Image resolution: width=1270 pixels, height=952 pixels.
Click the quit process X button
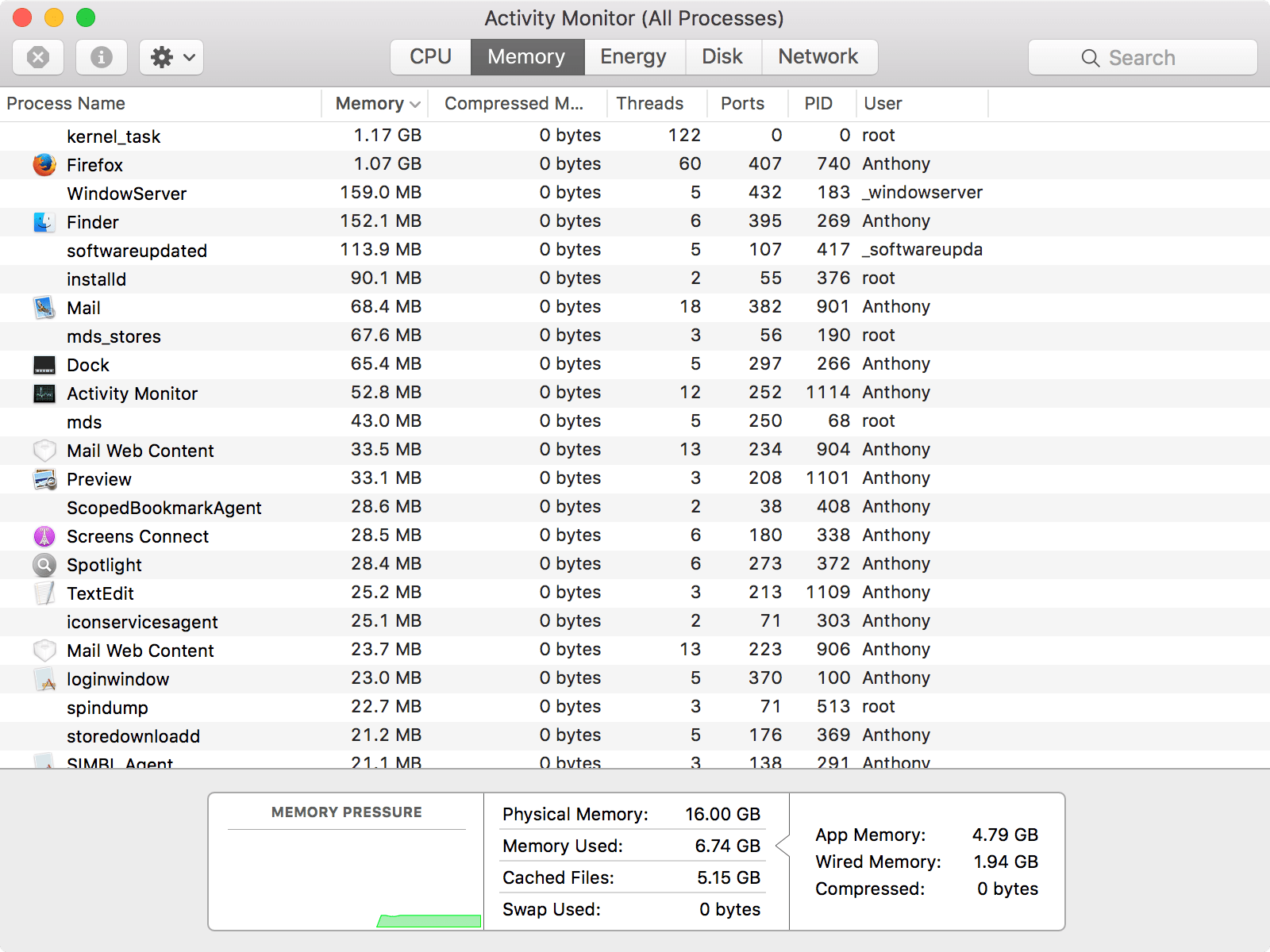[37, 56]
